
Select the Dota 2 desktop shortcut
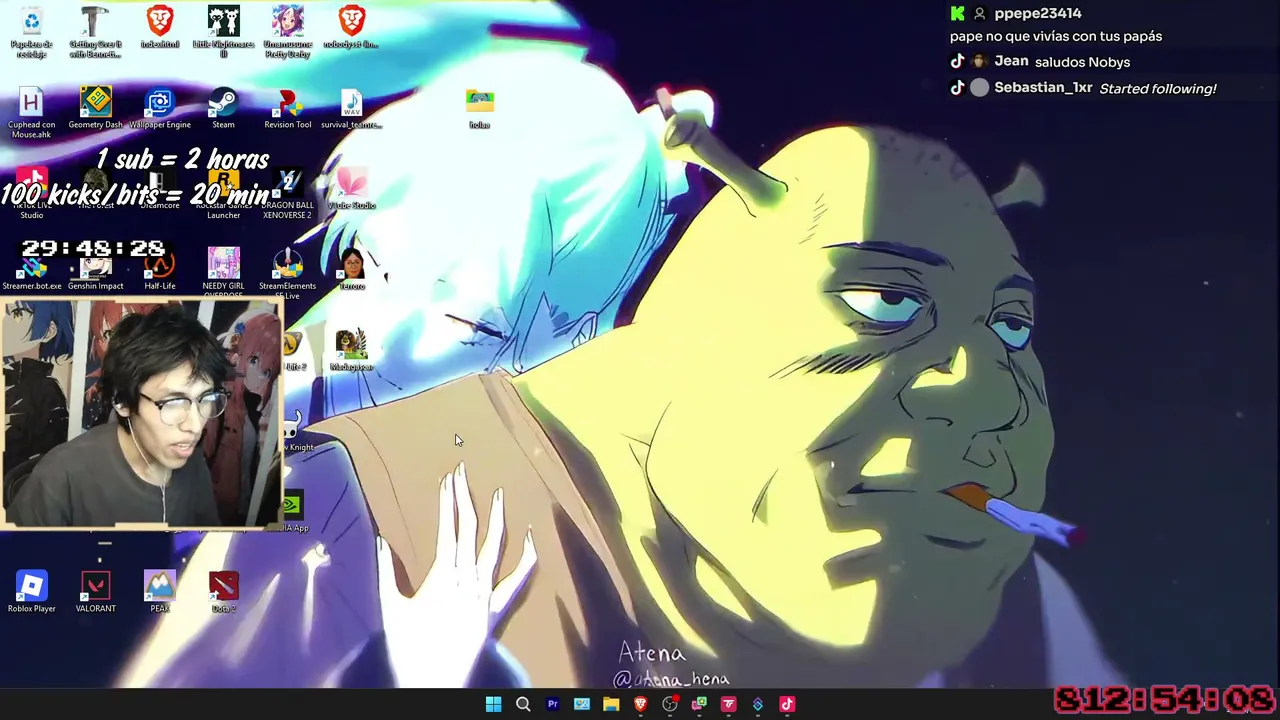click(224, 592)
